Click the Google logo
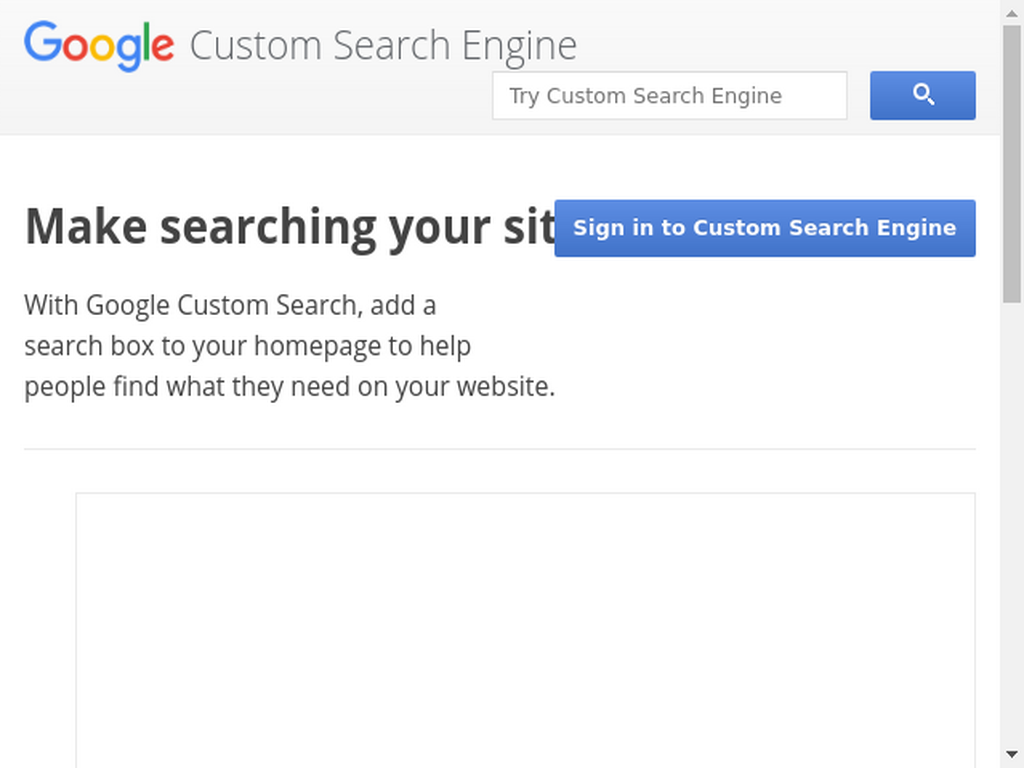The width and height of the screenshot is (1024, 768). (x=99, y=46)
